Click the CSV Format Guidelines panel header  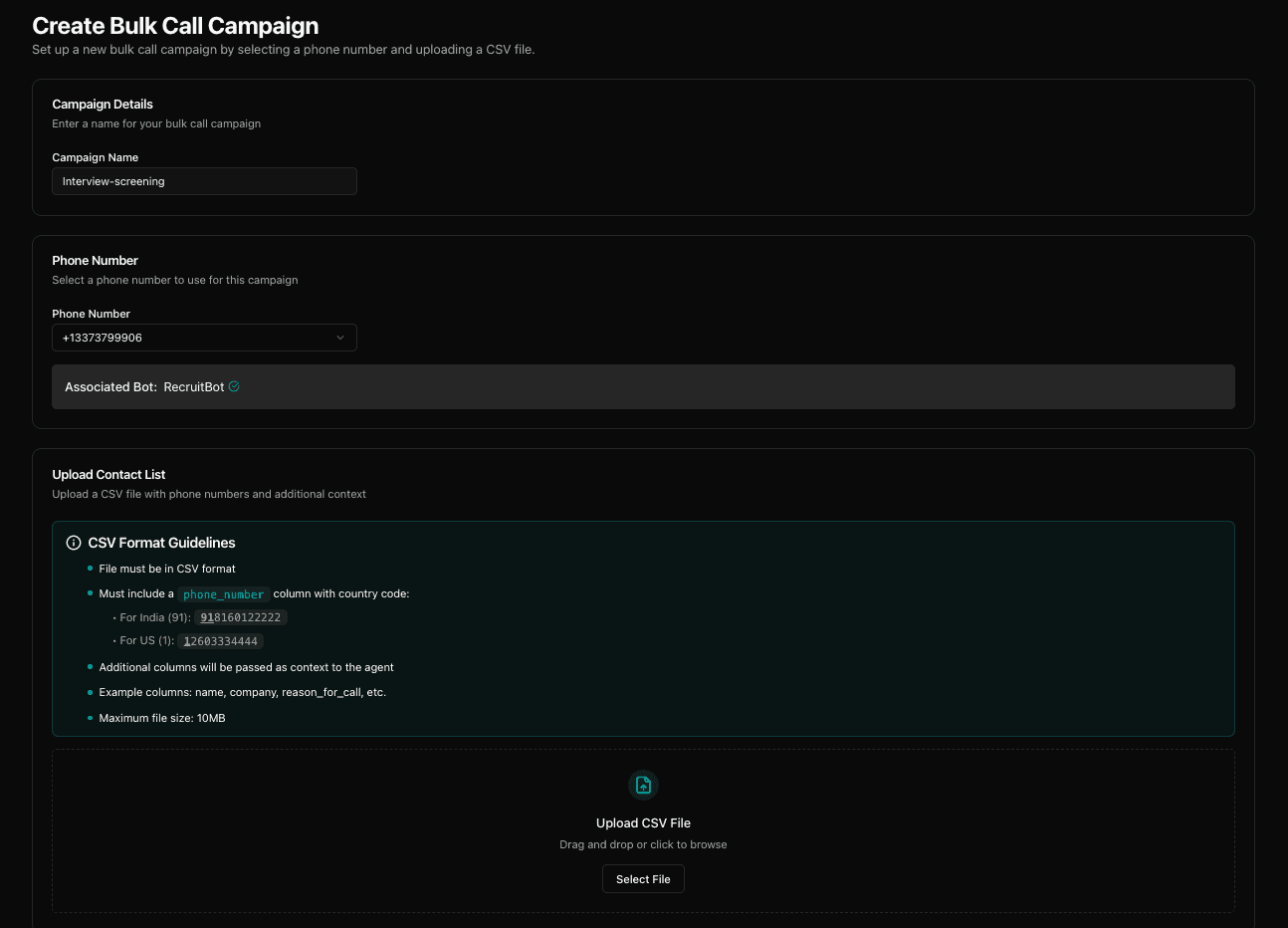(161, 543)
